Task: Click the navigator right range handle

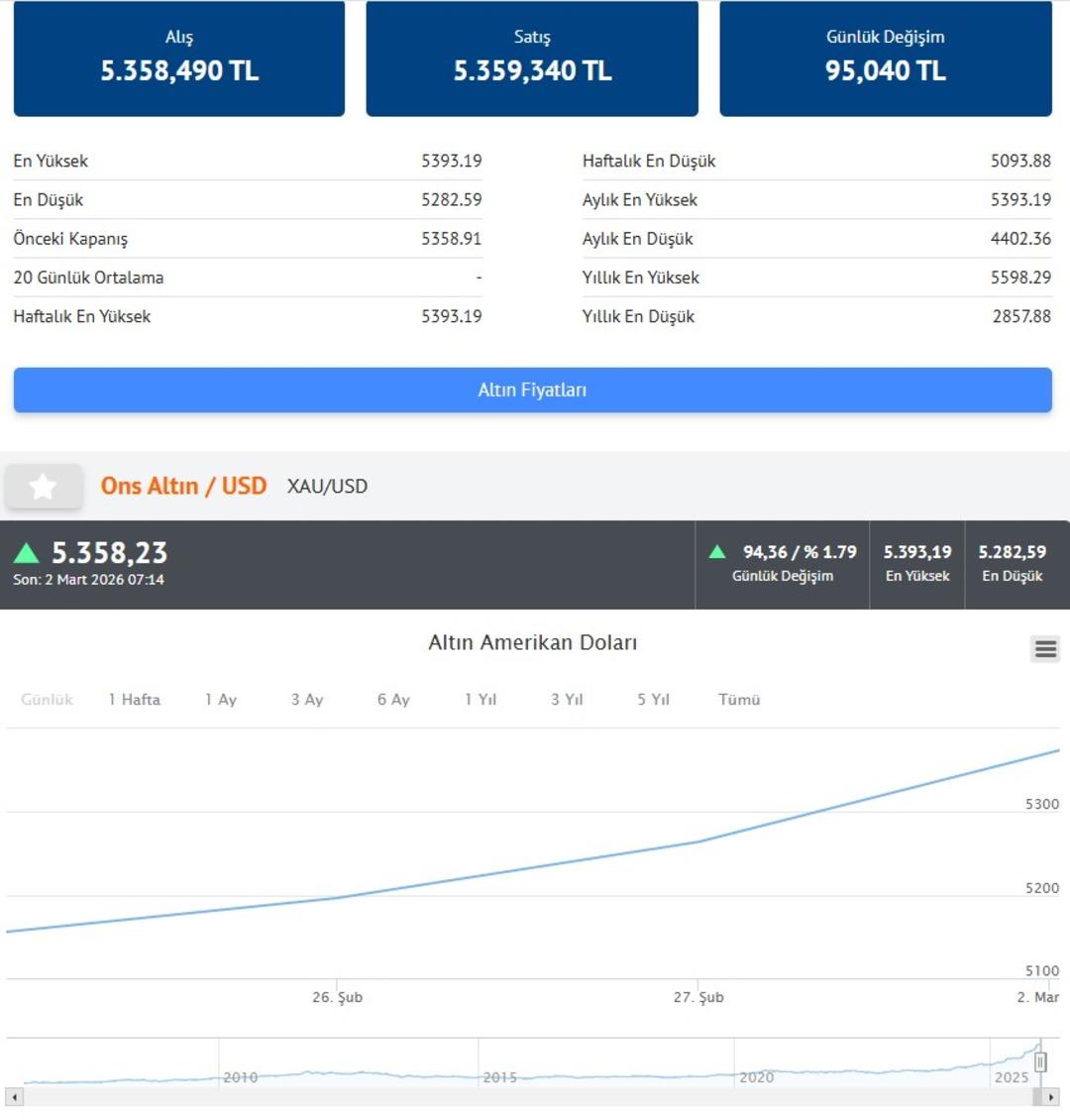Action: point(1040,1063)
